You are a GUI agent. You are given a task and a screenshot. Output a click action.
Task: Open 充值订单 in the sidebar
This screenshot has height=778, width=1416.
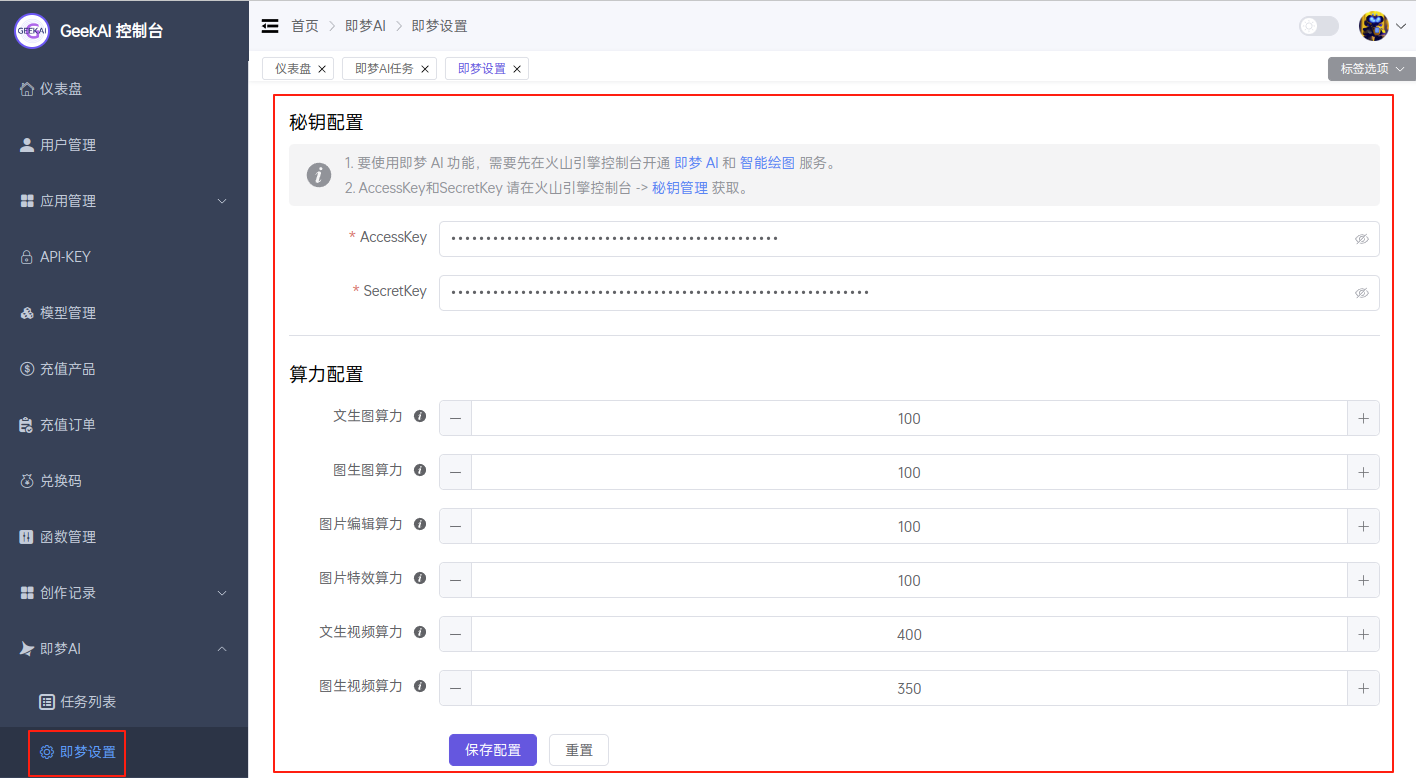coord(124,425)
